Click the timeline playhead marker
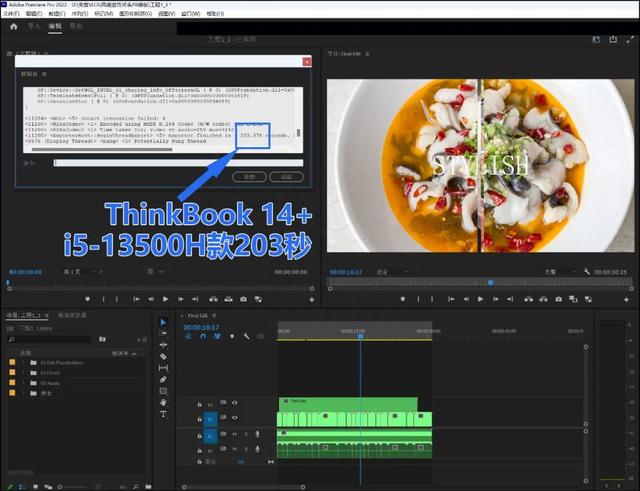This screenshot has width=640, height=491. pos(360,336)
